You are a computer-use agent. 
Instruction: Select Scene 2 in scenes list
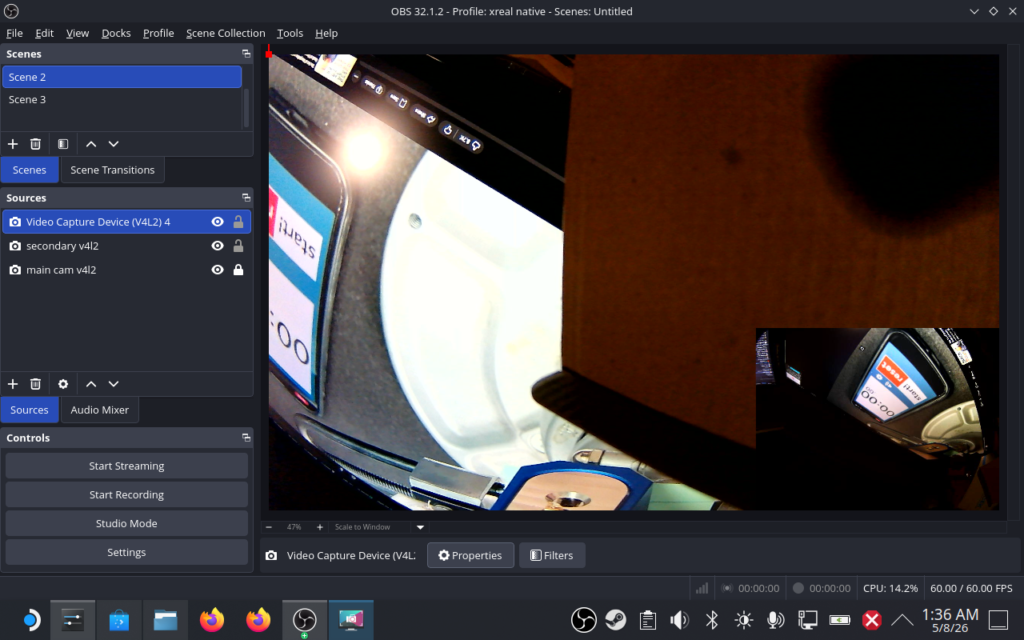click(122, 77)
